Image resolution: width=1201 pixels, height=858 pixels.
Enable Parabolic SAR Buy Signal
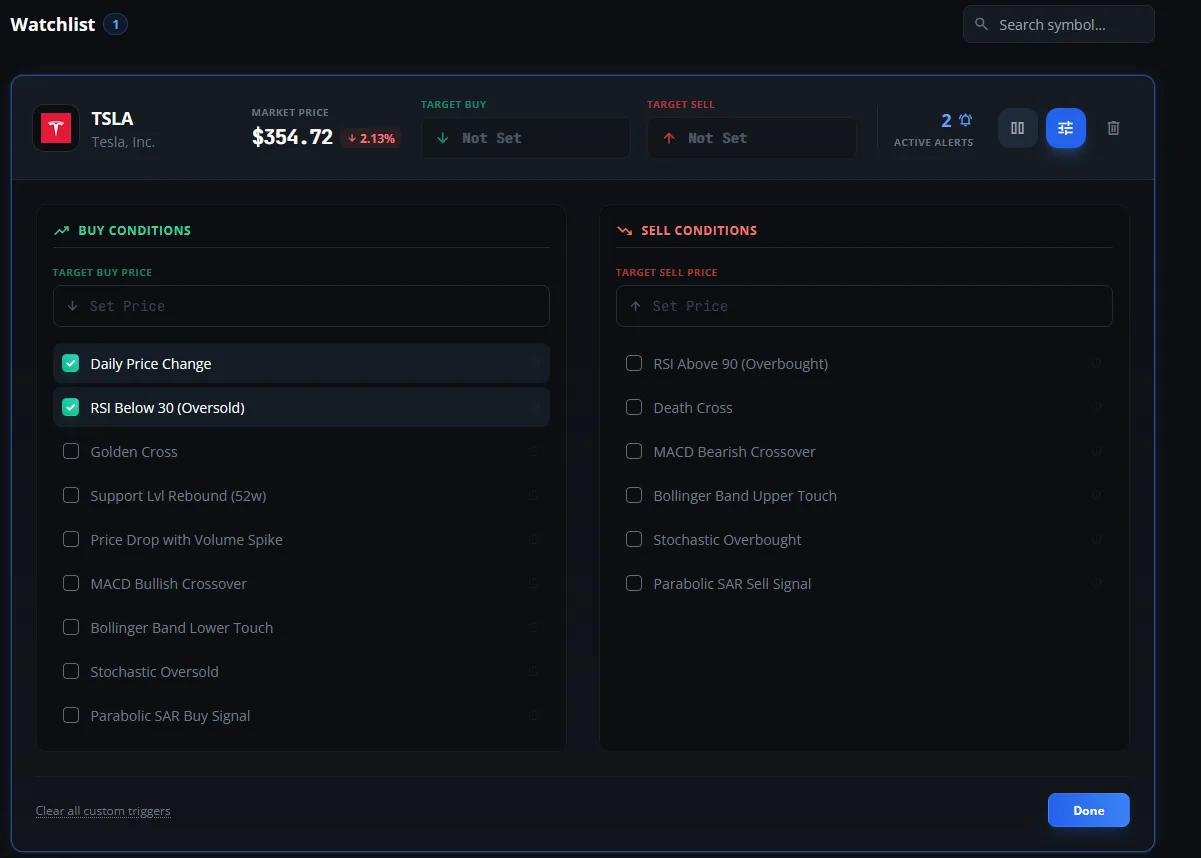click(x=71, y=715)
